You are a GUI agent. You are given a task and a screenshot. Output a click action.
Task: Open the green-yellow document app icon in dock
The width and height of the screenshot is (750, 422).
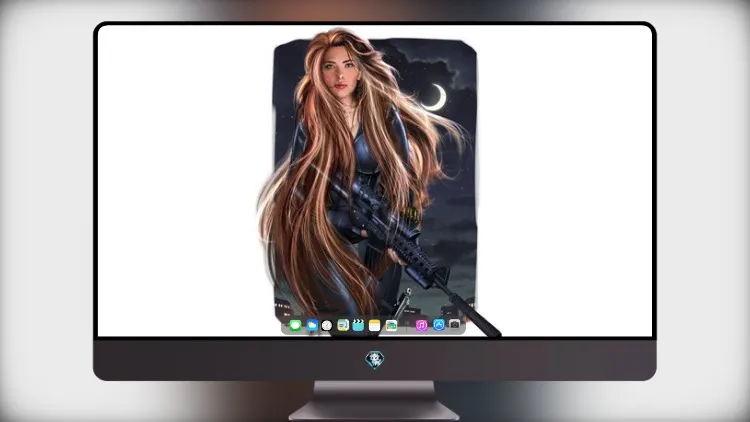tap(343, 325)
